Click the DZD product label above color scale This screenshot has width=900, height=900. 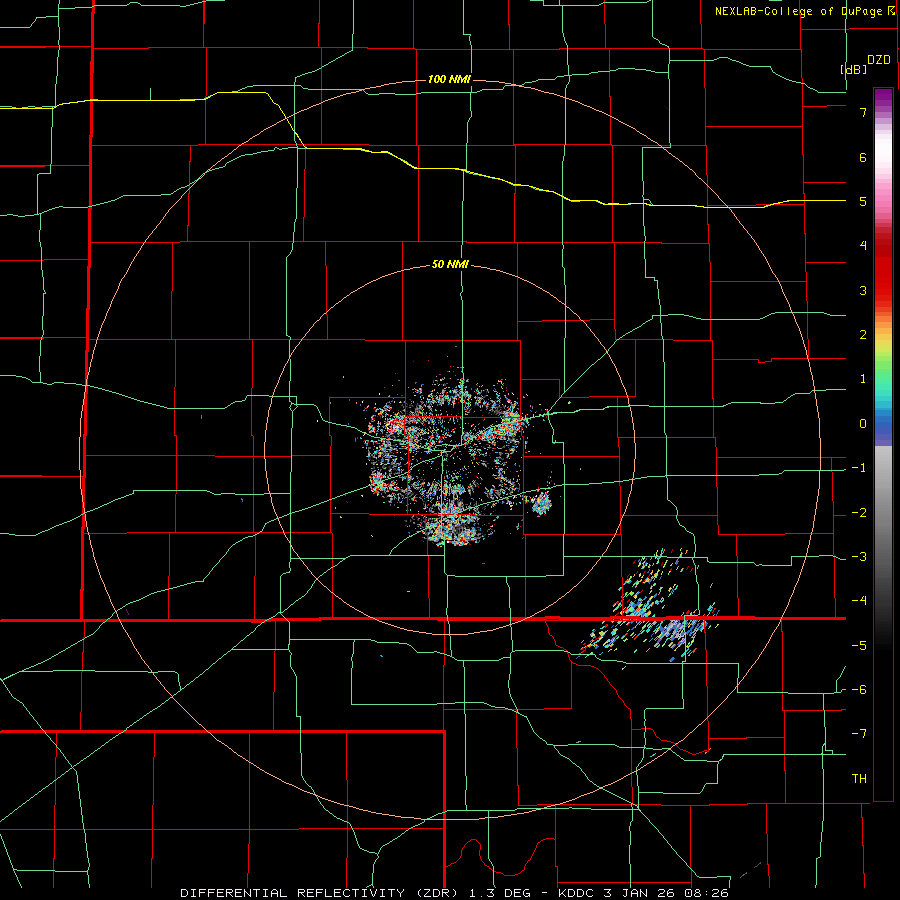[x=879, y=60]
